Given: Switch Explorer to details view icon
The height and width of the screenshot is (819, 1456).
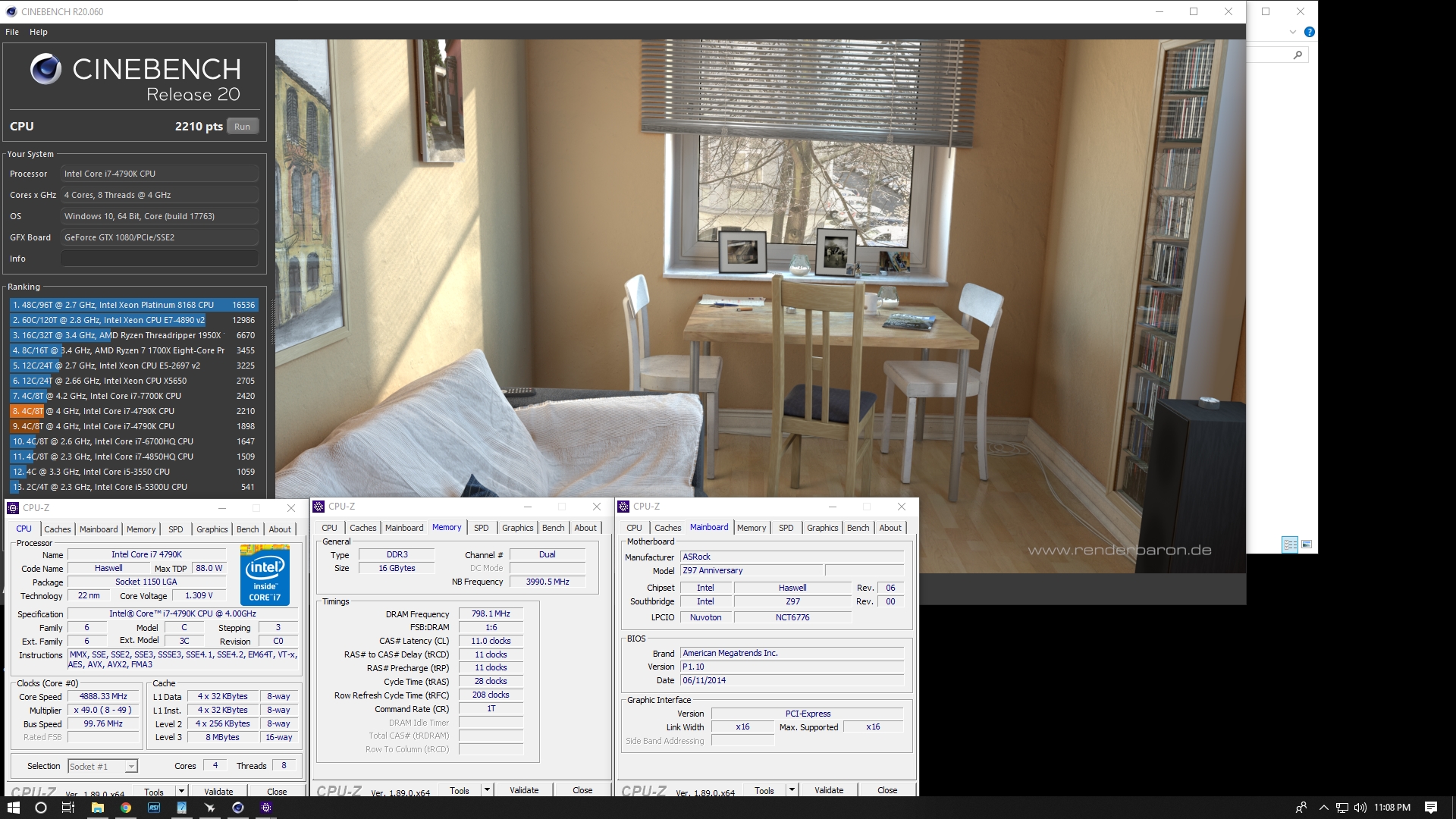Looking at the screenshot, I should coord(1290,544).
